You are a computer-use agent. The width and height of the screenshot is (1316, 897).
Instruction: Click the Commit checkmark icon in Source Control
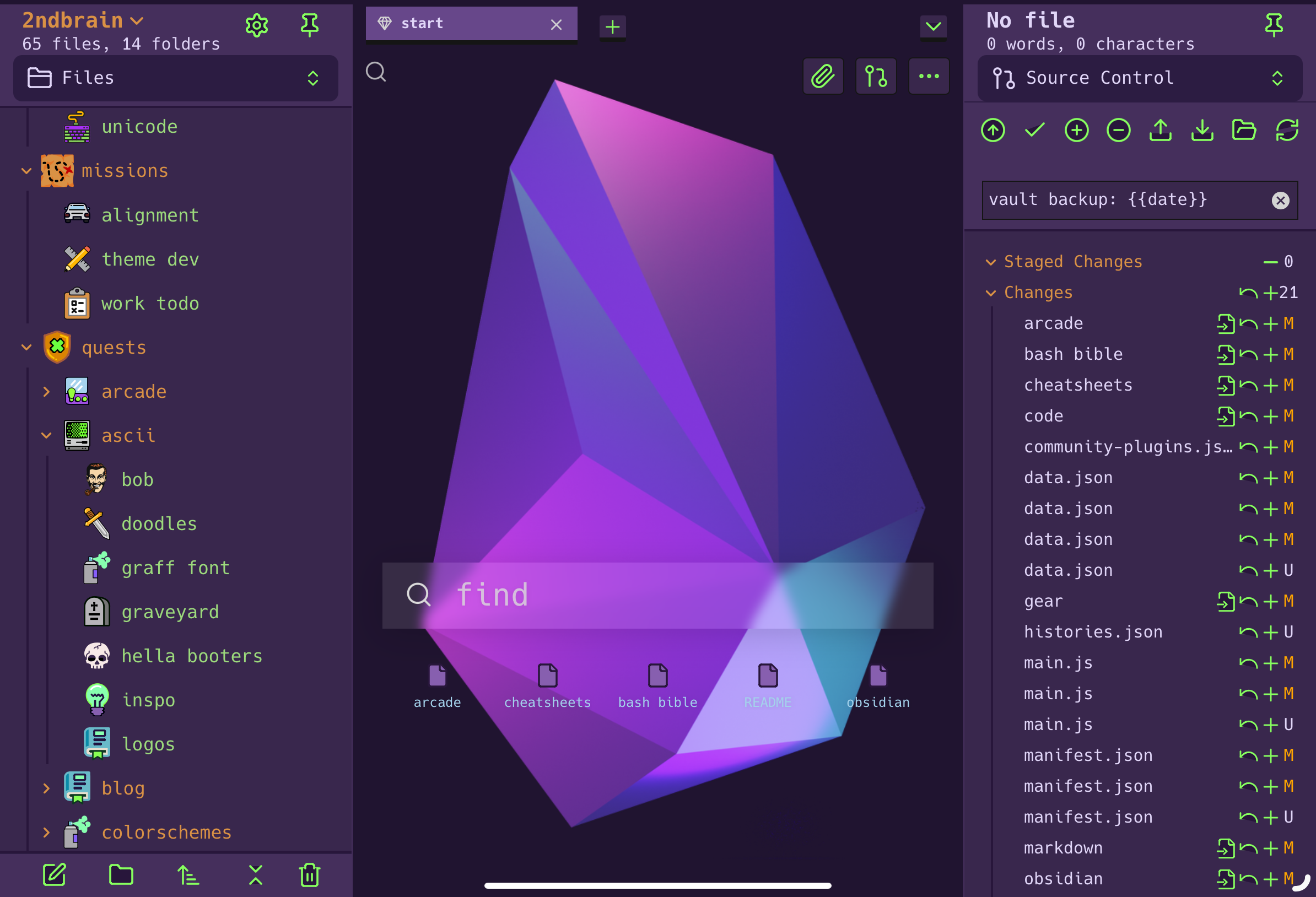1034,131
